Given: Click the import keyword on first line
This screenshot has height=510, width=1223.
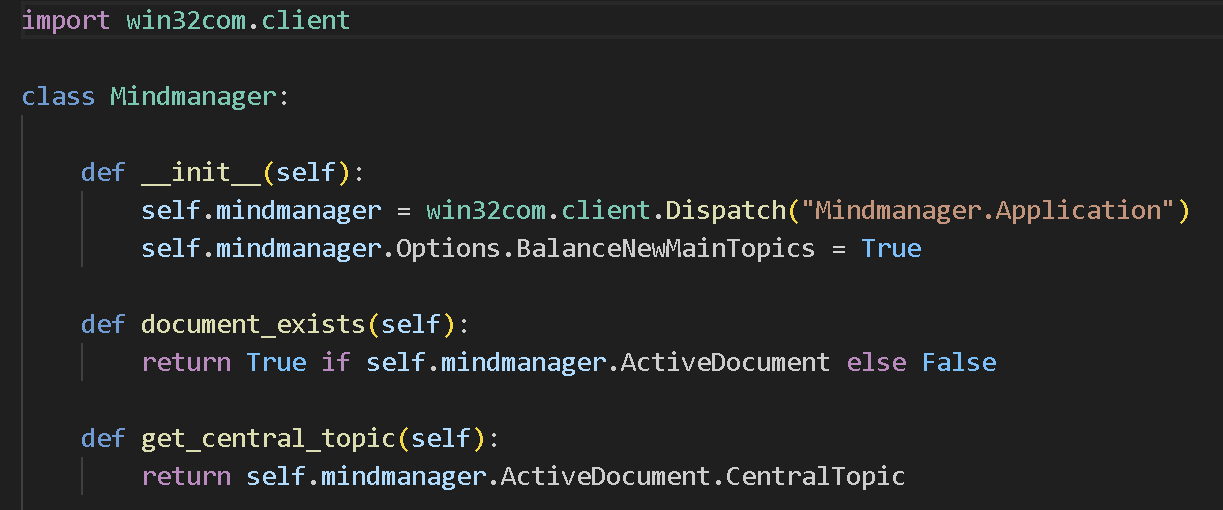Looking at the screenshot, I should 65,21.
